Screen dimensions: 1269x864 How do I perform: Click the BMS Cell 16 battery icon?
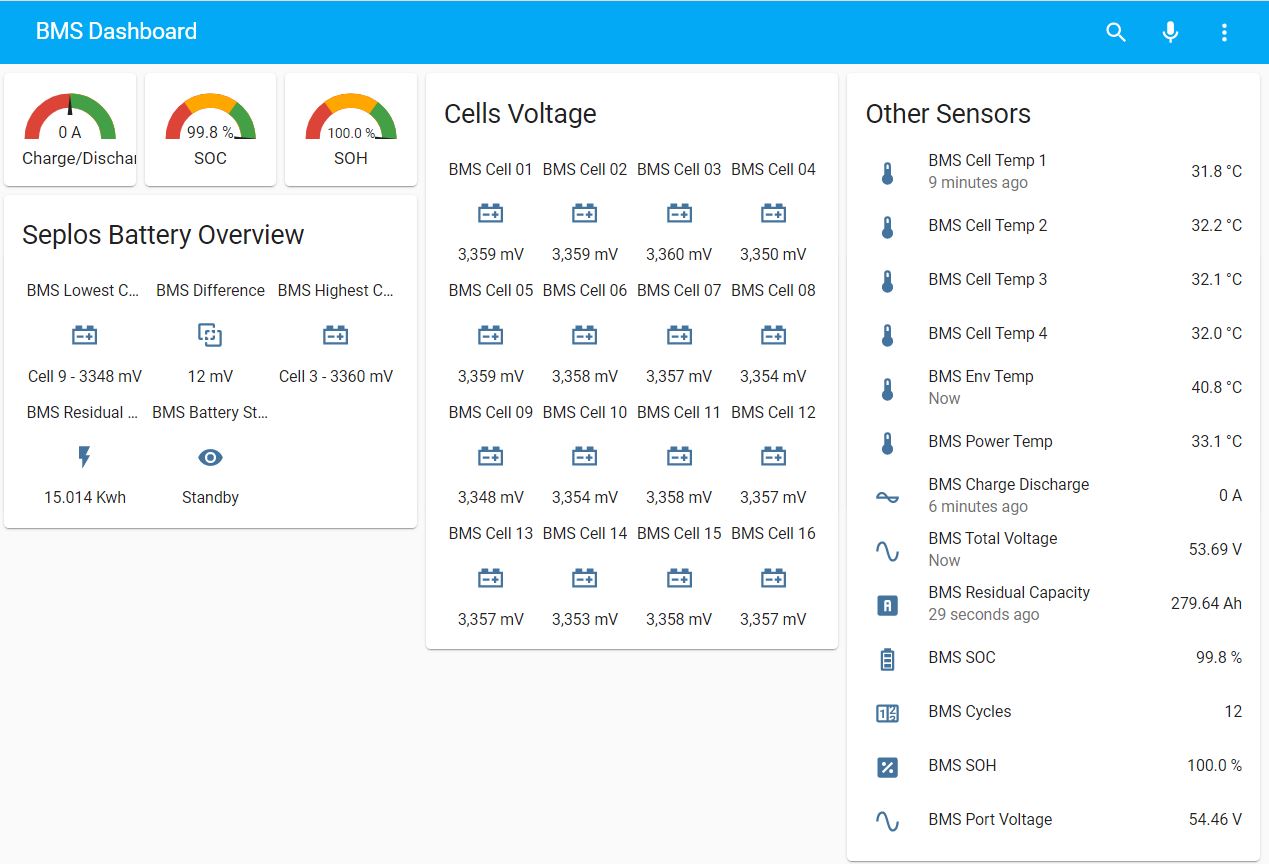coord(773,577)
